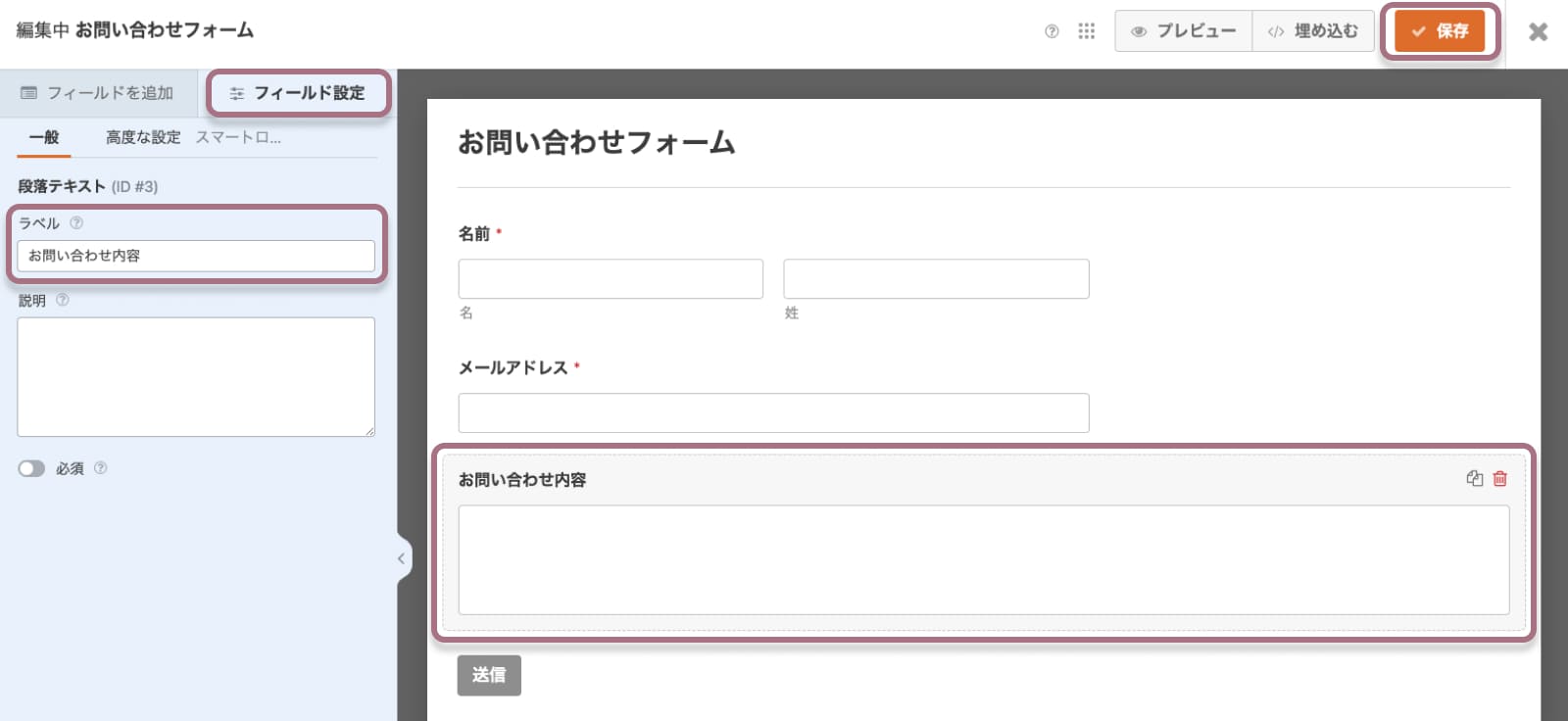This screenshot has width=1568, height=721.
Task: Click the お問い合わせ内容 label in preview
Action: point(522,480)
